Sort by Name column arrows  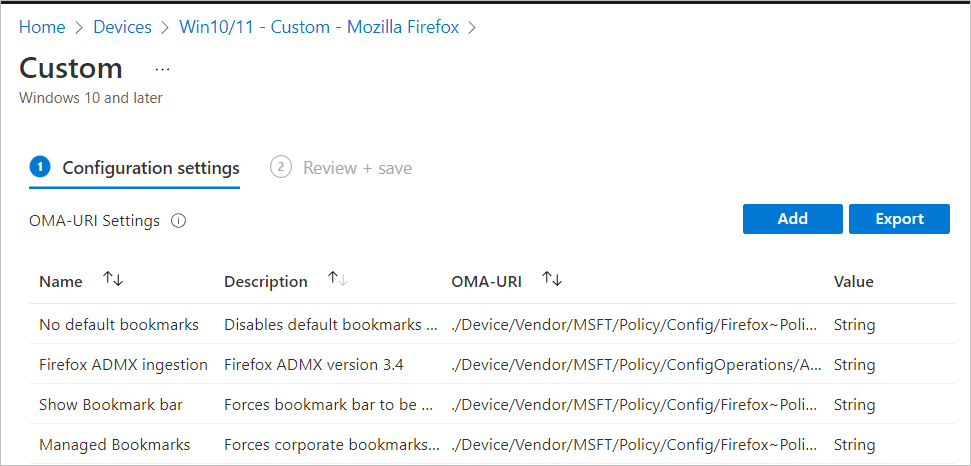coord(113,280)
